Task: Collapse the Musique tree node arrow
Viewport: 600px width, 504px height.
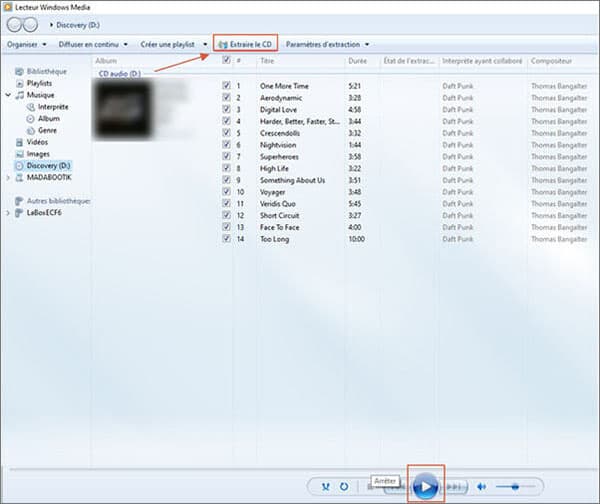Action: coord(8,95)
